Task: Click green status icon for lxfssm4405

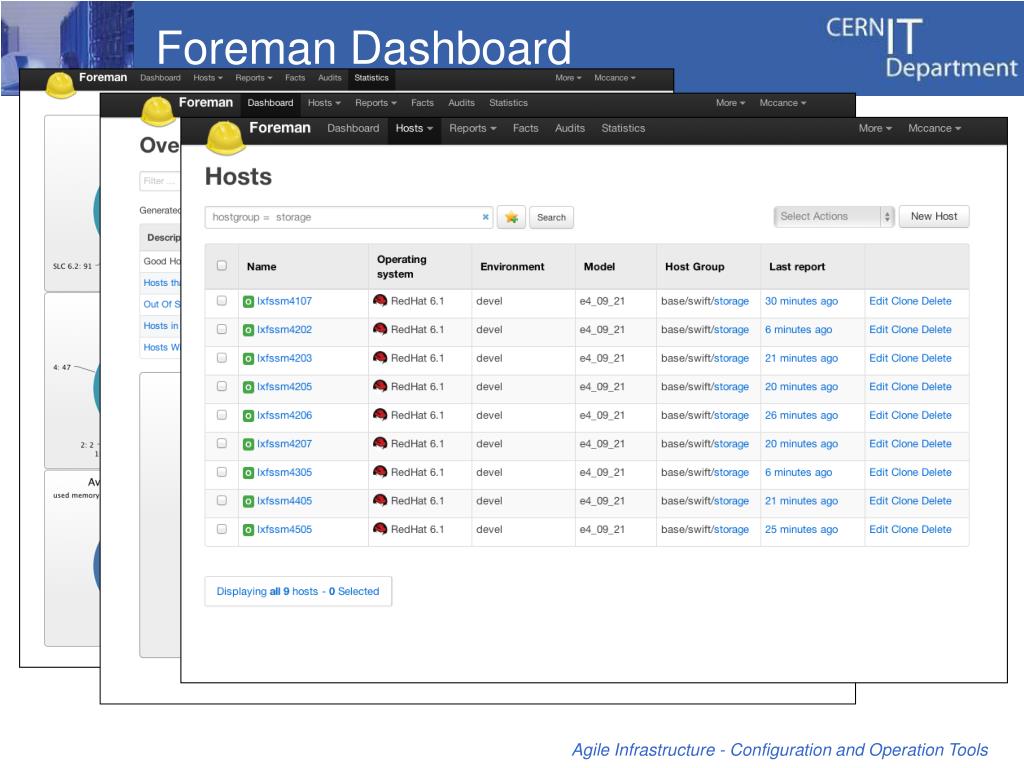Action: coord(248,502)
